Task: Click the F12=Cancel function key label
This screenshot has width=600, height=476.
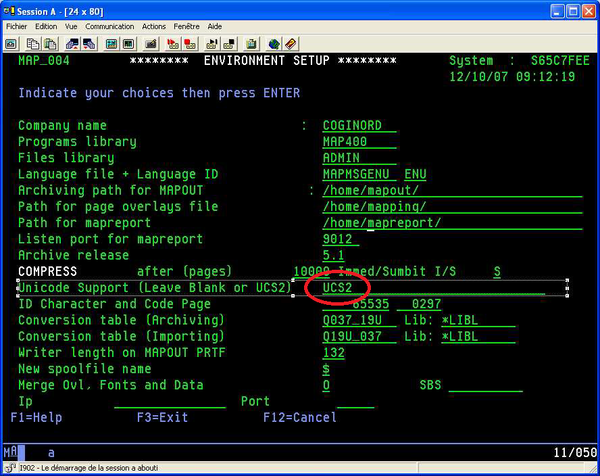Action: [x=300, y=417]
